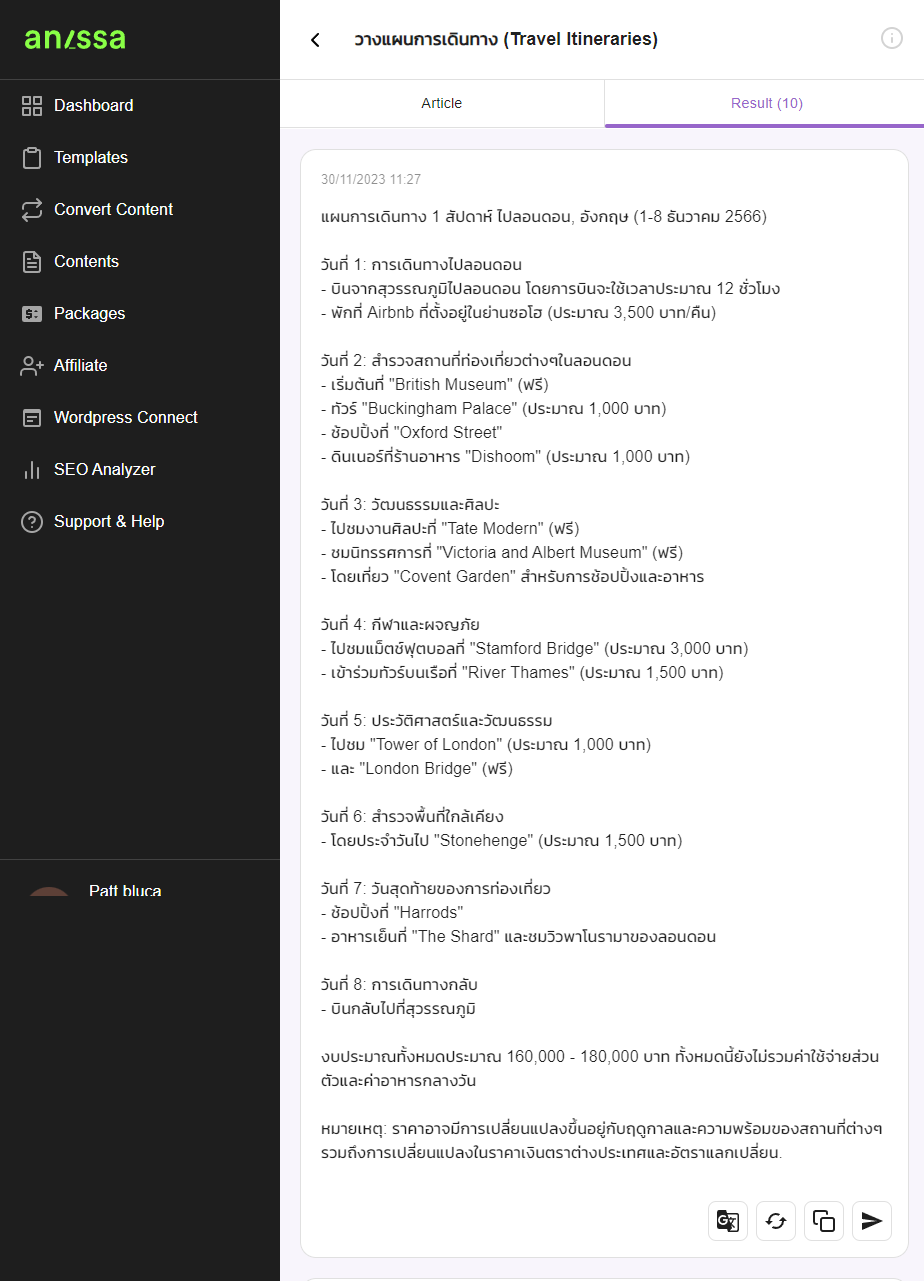Click the SEO Analyzer bars icon
The height and width of the screenshot is (1281, 924).
[x=32, y=469]
